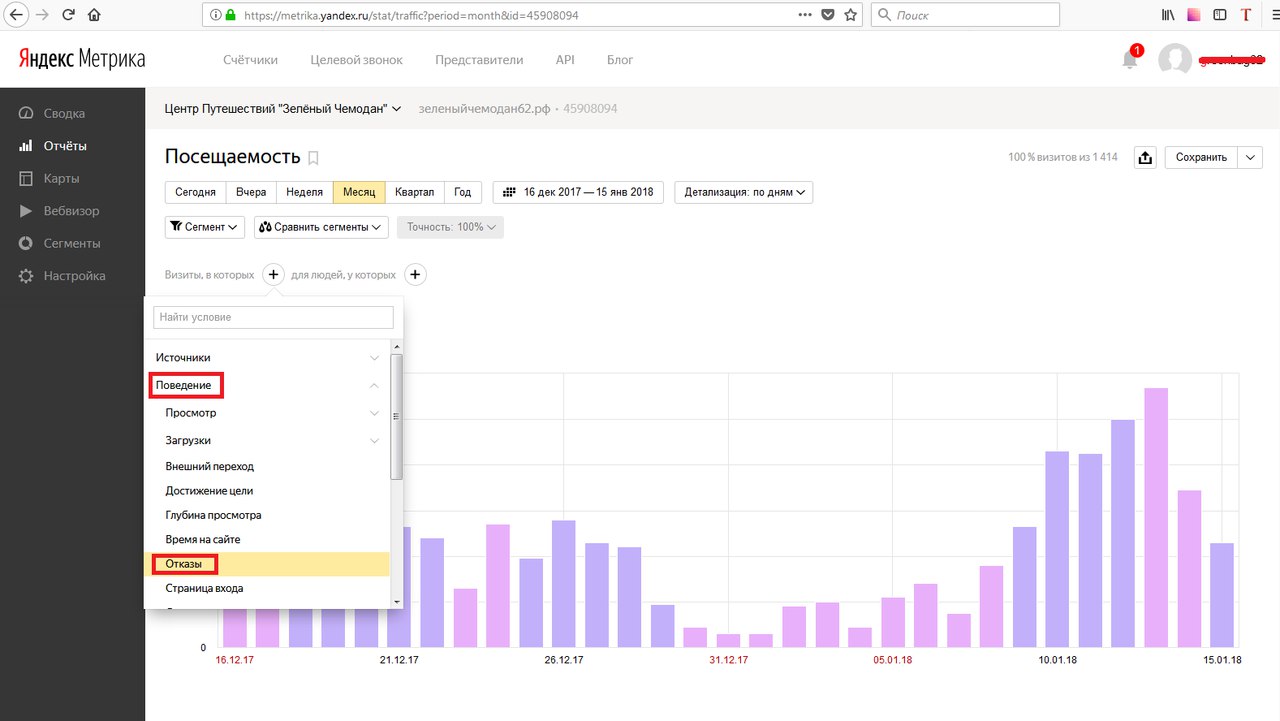
Task: Bookmark page with star icon
Action: click(851, 15)
